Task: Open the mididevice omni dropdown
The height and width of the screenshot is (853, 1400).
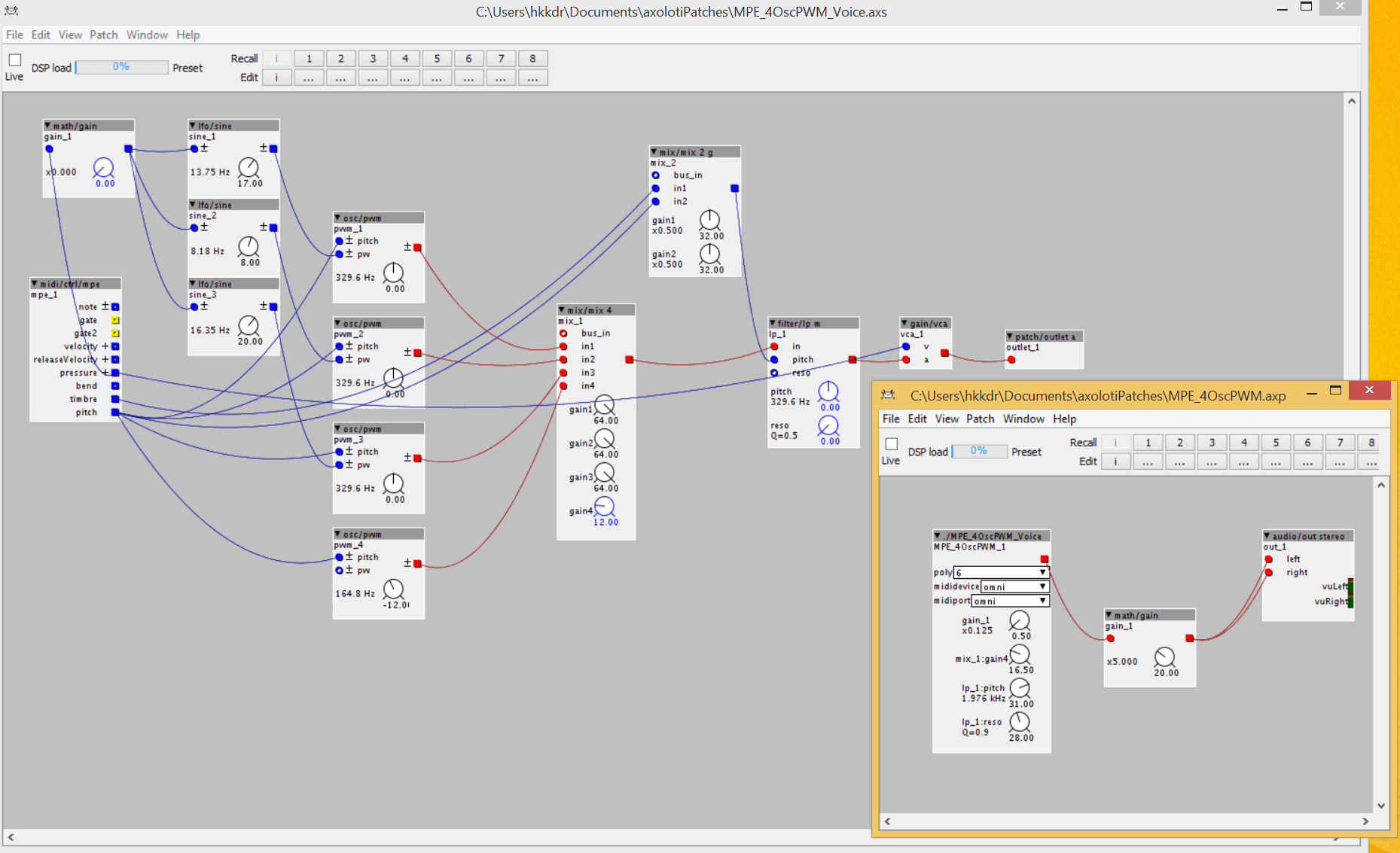Action: (x=1014, y=586)
